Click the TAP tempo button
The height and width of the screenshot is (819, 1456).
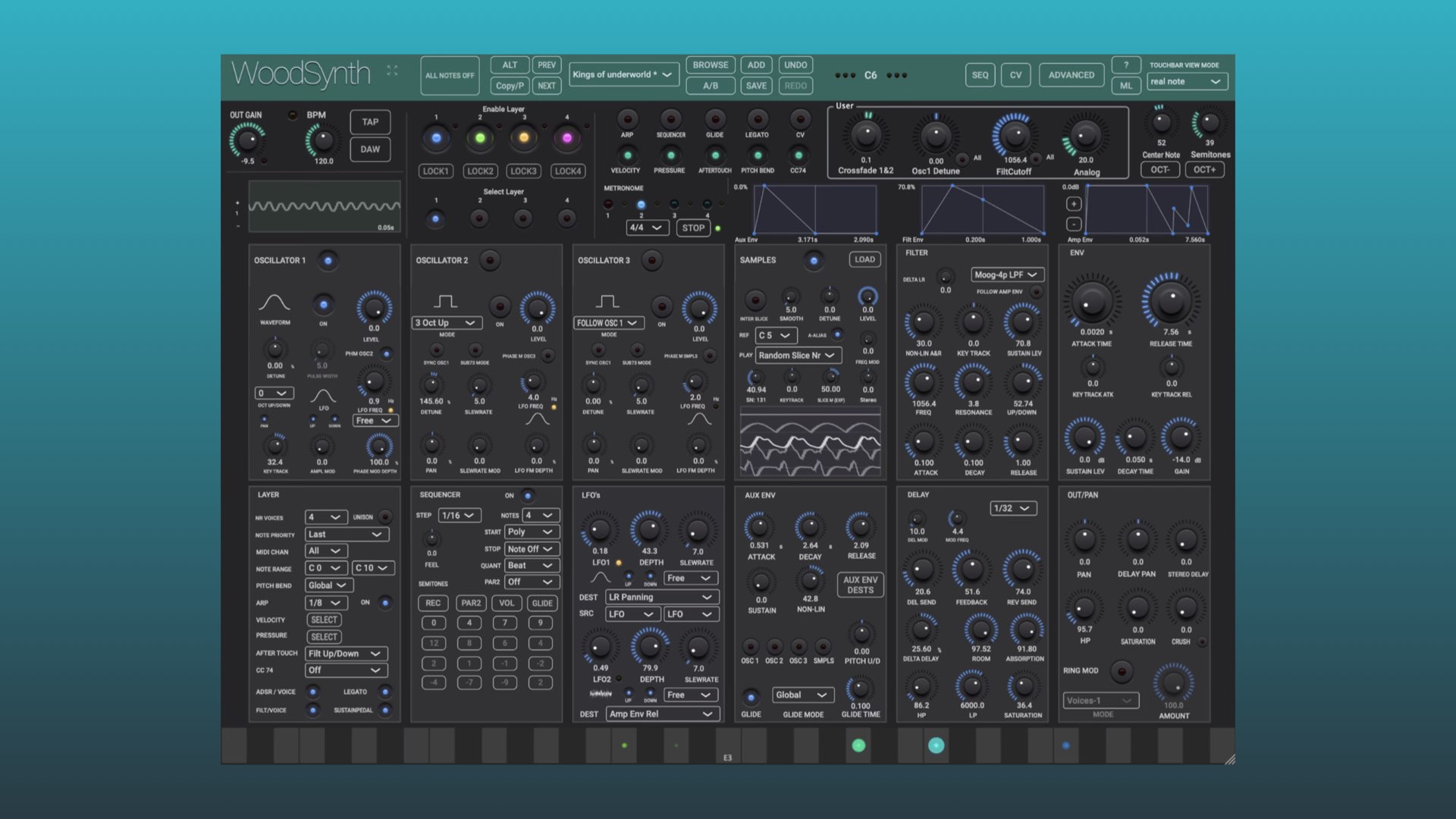370,122
